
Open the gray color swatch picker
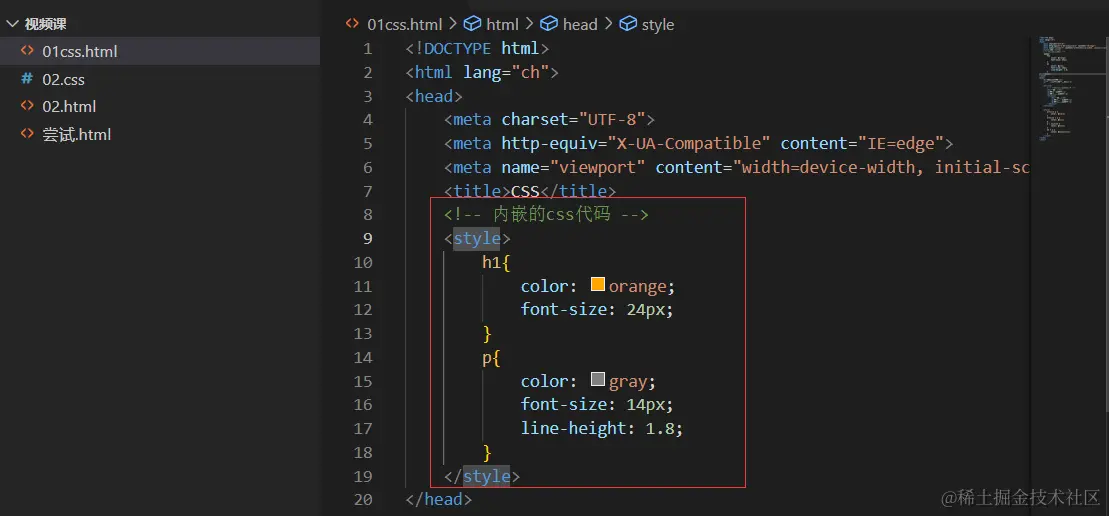[598, 379]
